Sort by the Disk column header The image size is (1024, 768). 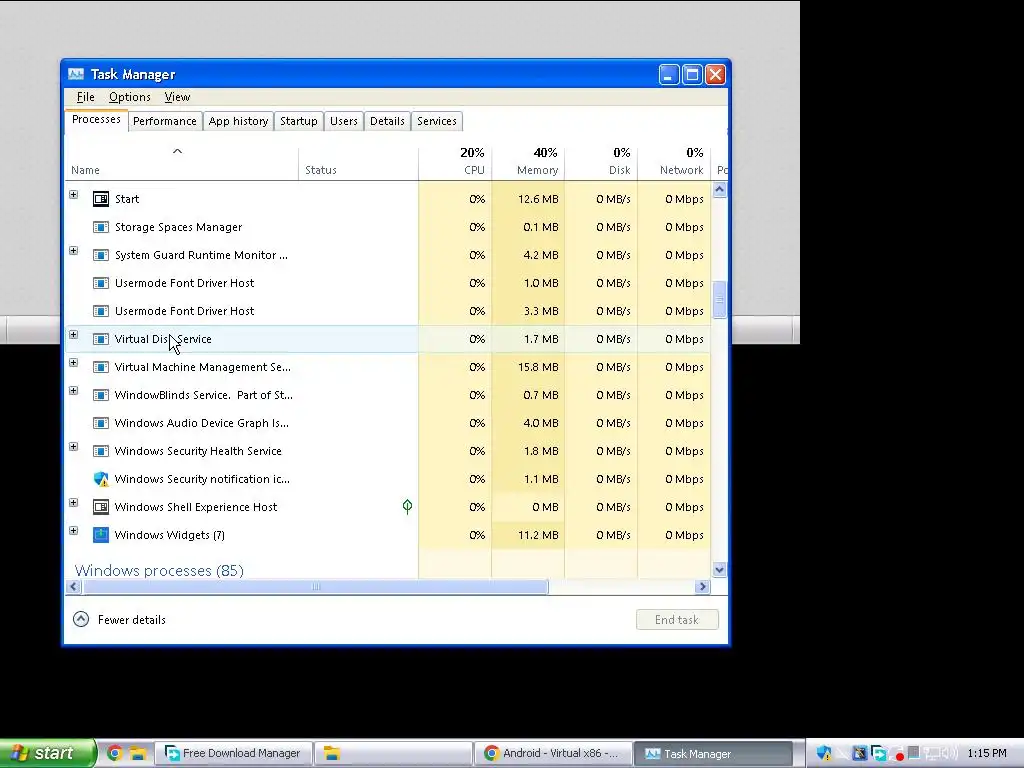601,163
